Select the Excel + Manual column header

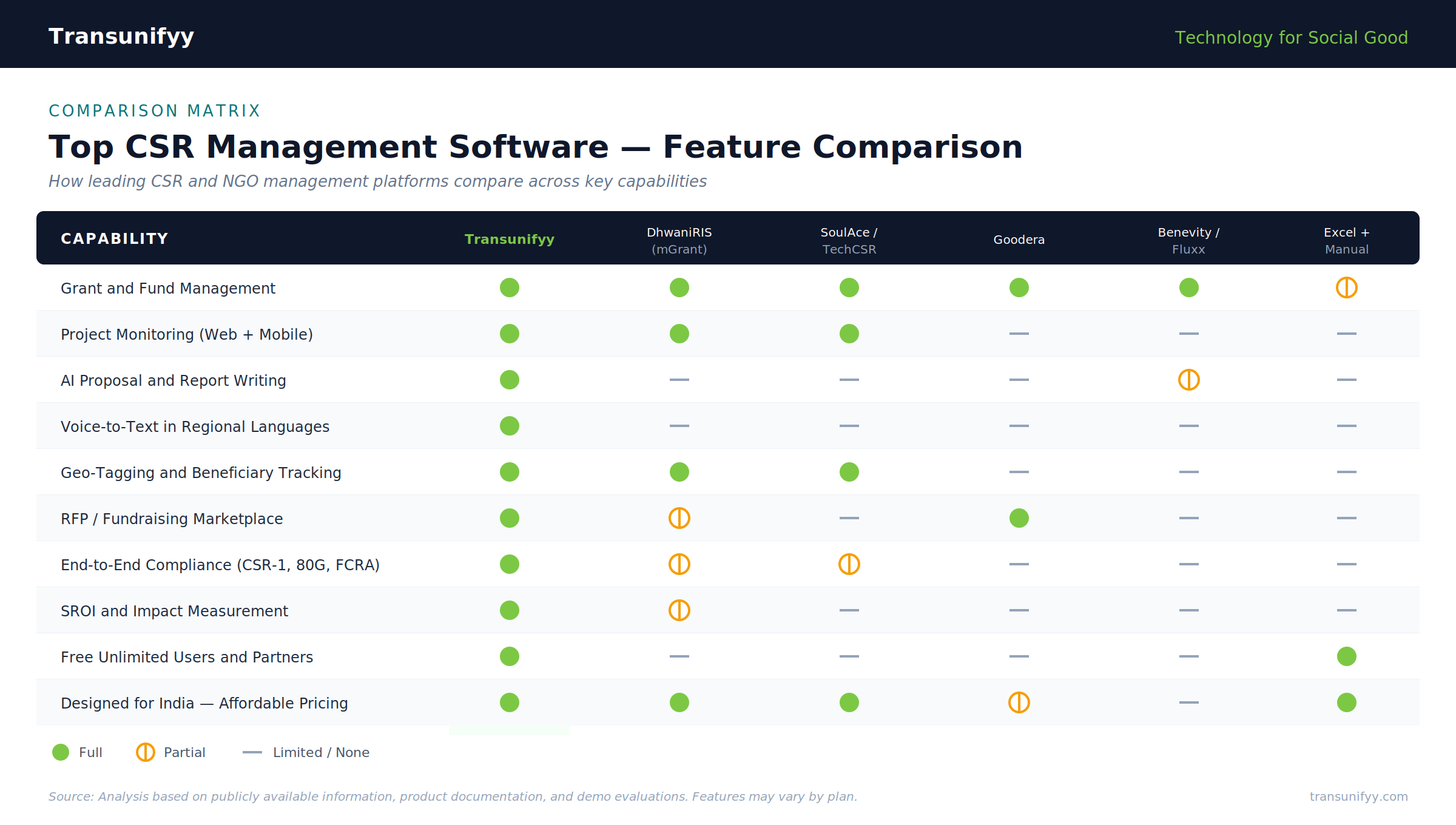[x=1347, y=240]
